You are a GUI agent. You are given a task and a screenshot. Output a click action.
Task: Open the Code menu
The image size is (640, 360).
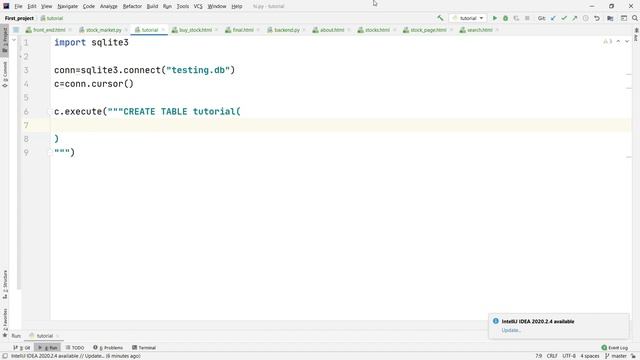pos(89,6)
